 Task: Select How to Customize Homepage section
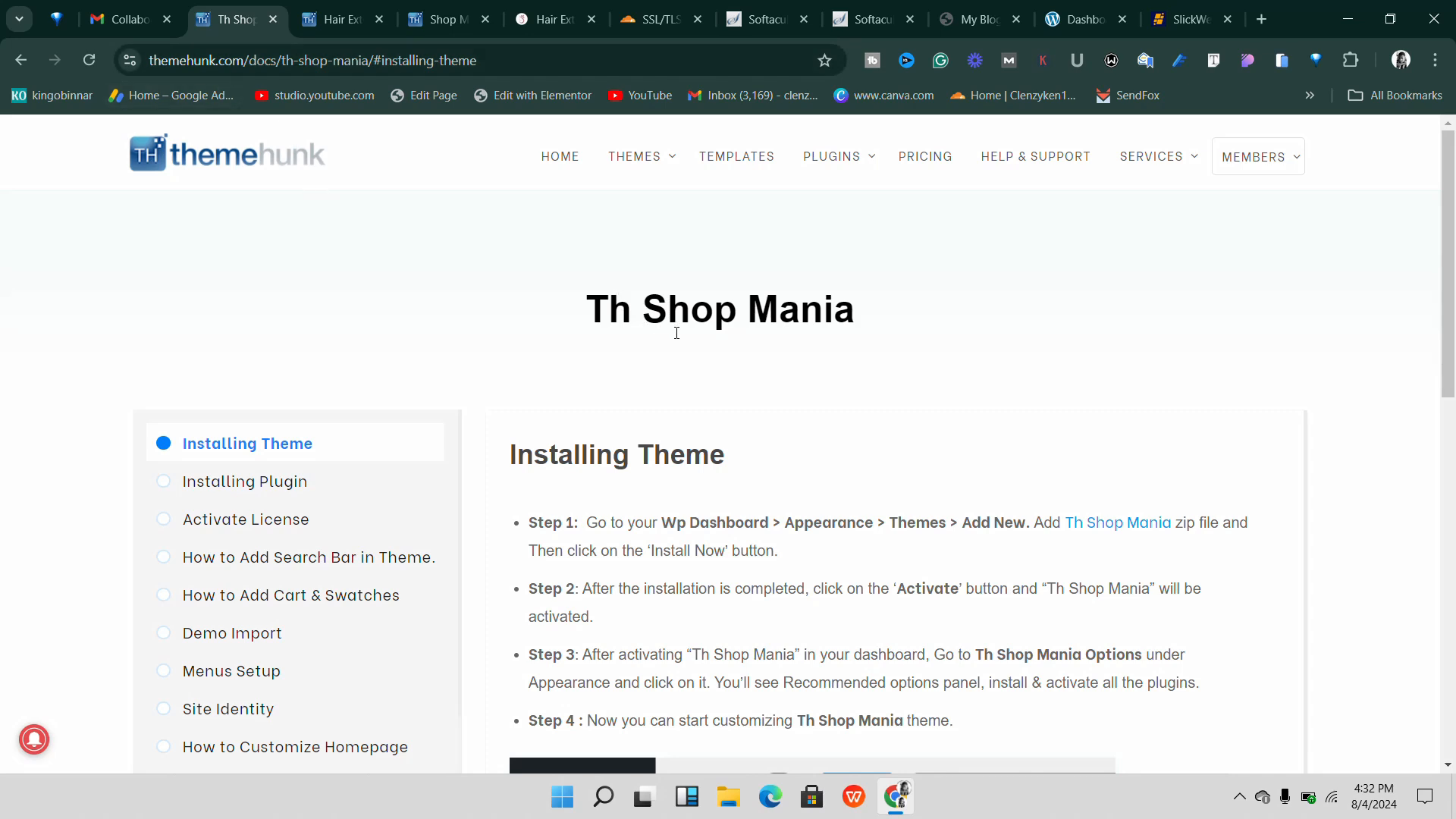[x=295, y=747]
